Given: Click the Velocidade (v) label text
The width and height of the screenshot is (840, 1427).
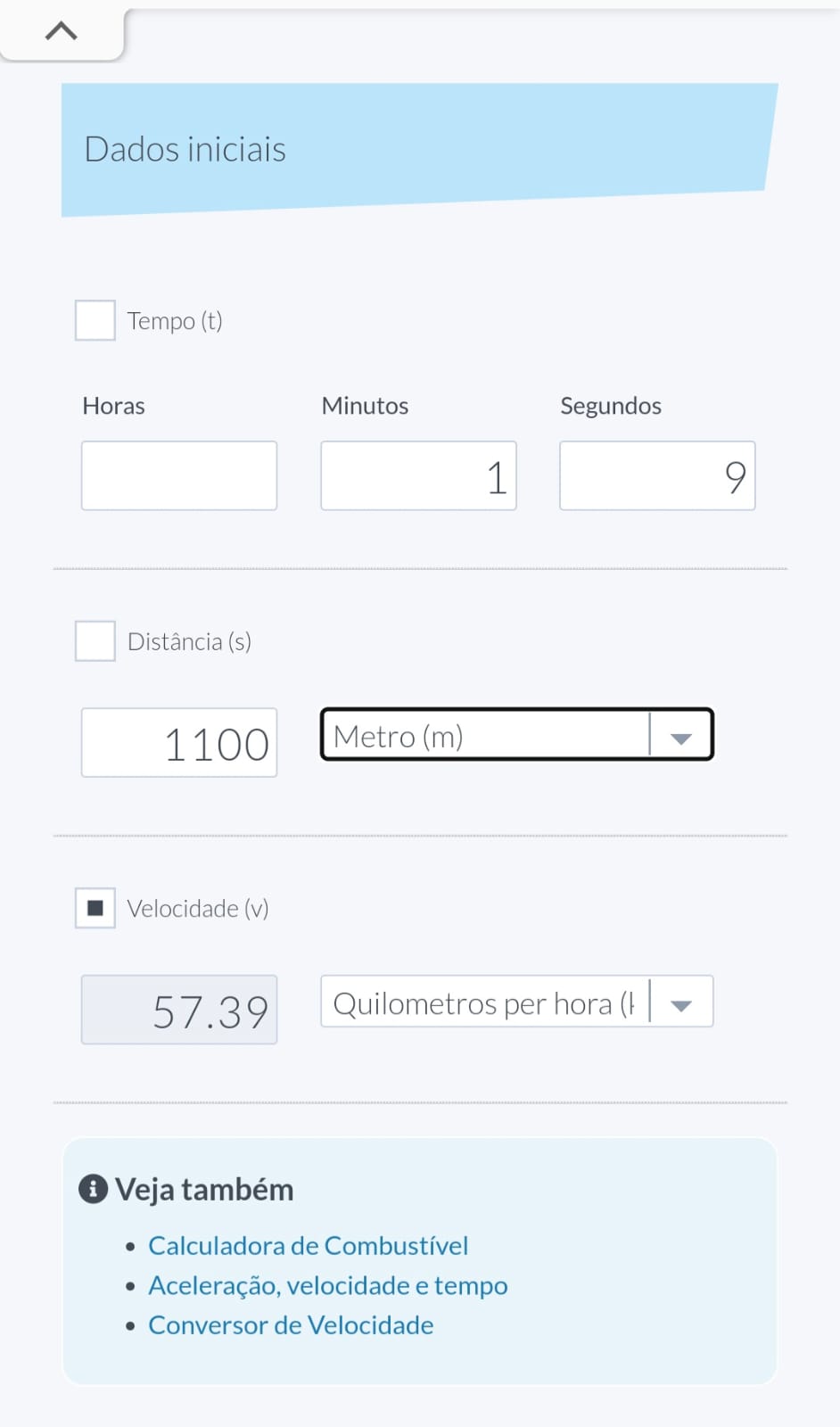Looking at the screenshot, I should (x=198, y=909).
